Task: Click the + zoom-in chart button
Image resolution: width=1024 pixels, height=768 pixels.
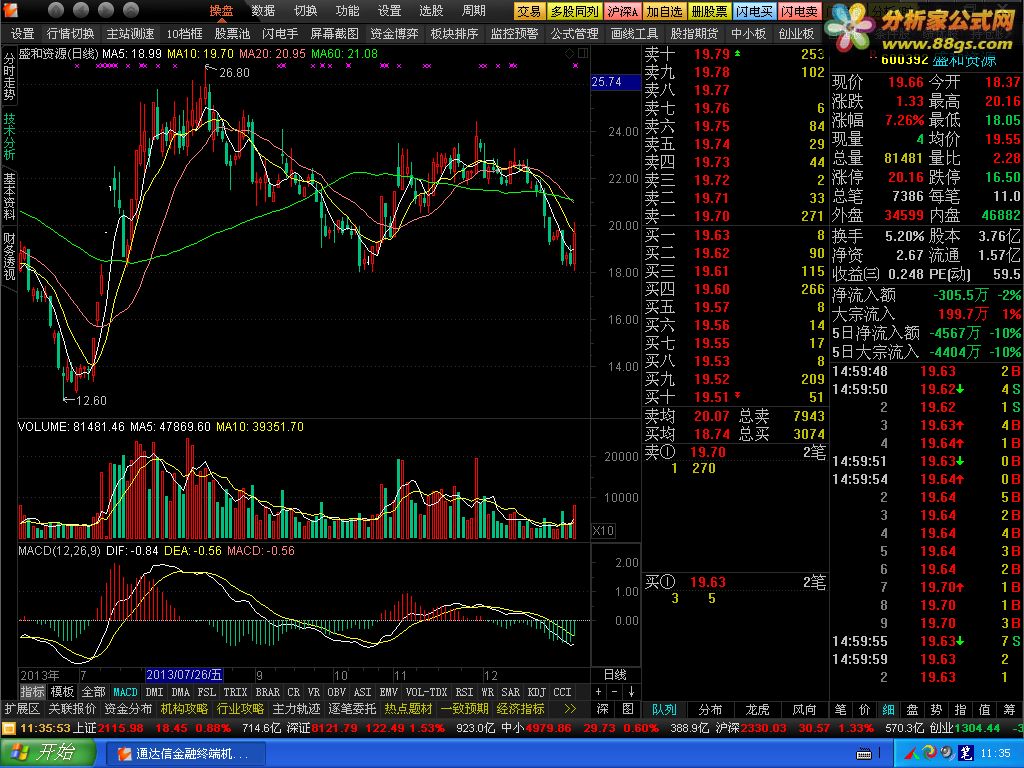Action: (599, 692)
